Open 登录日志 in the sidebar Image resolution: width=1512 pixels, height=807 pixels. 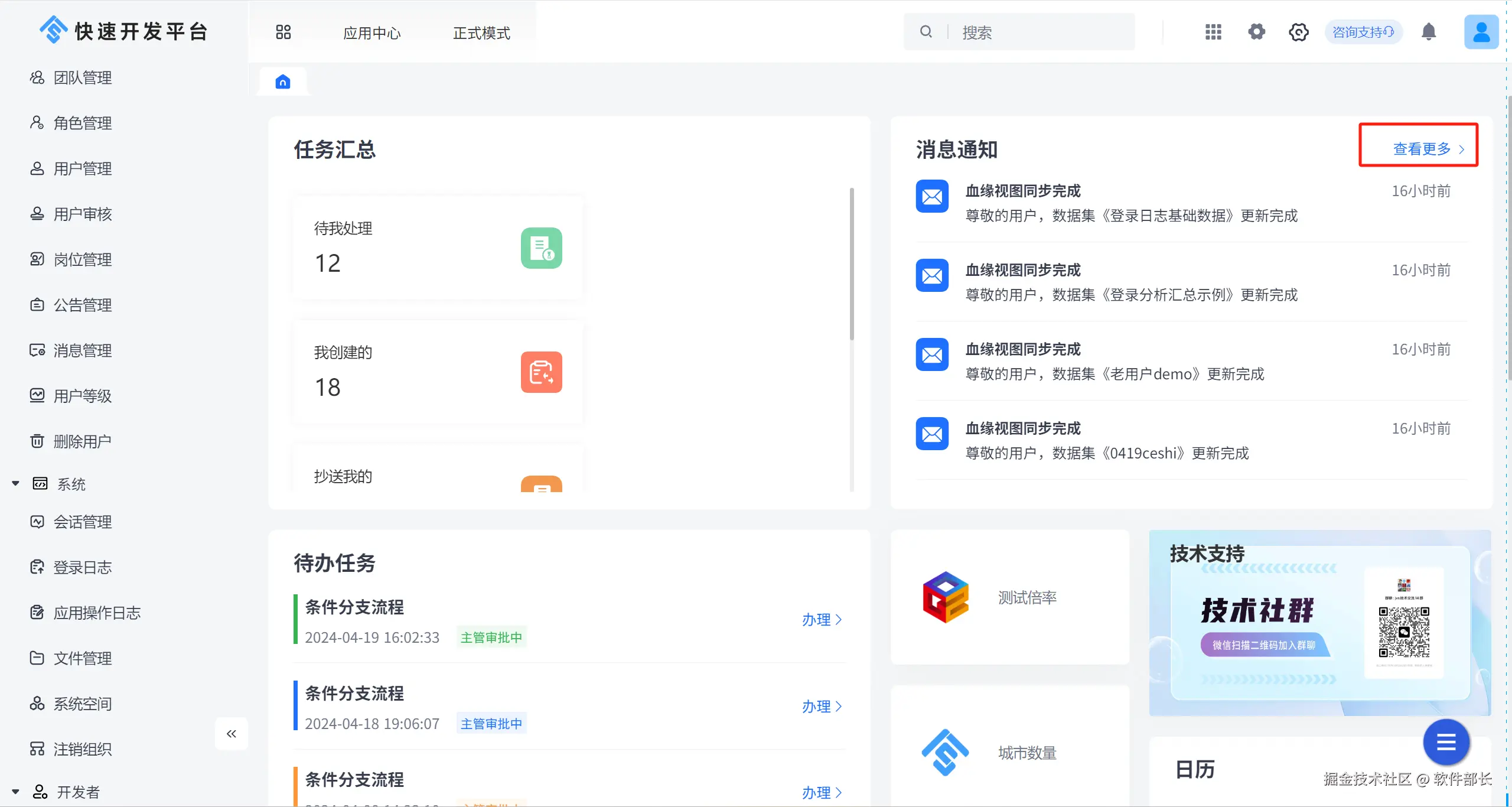tap(83, 567)
